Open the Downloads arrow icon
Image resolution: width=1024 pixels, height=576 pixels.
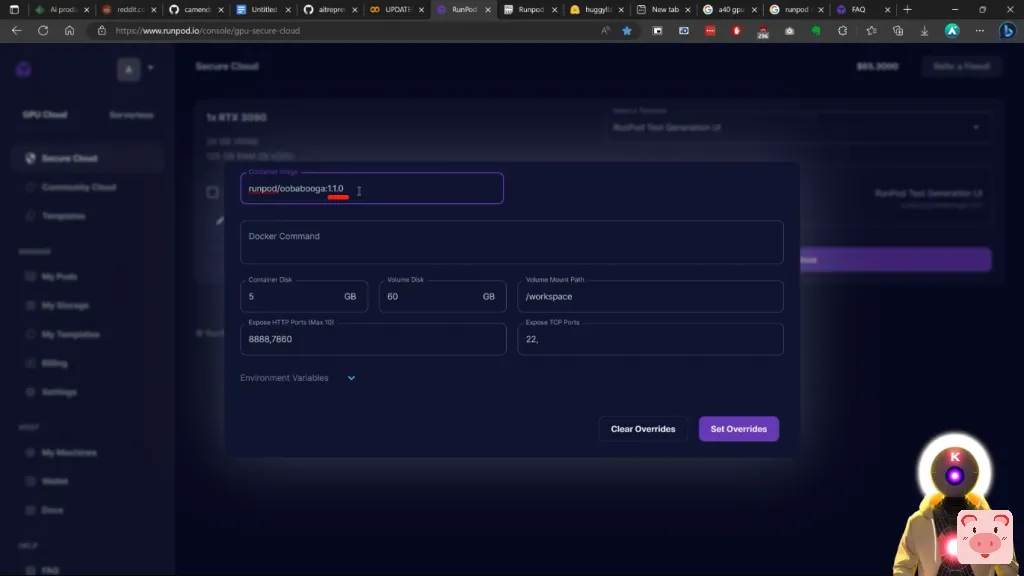[924, 31]
